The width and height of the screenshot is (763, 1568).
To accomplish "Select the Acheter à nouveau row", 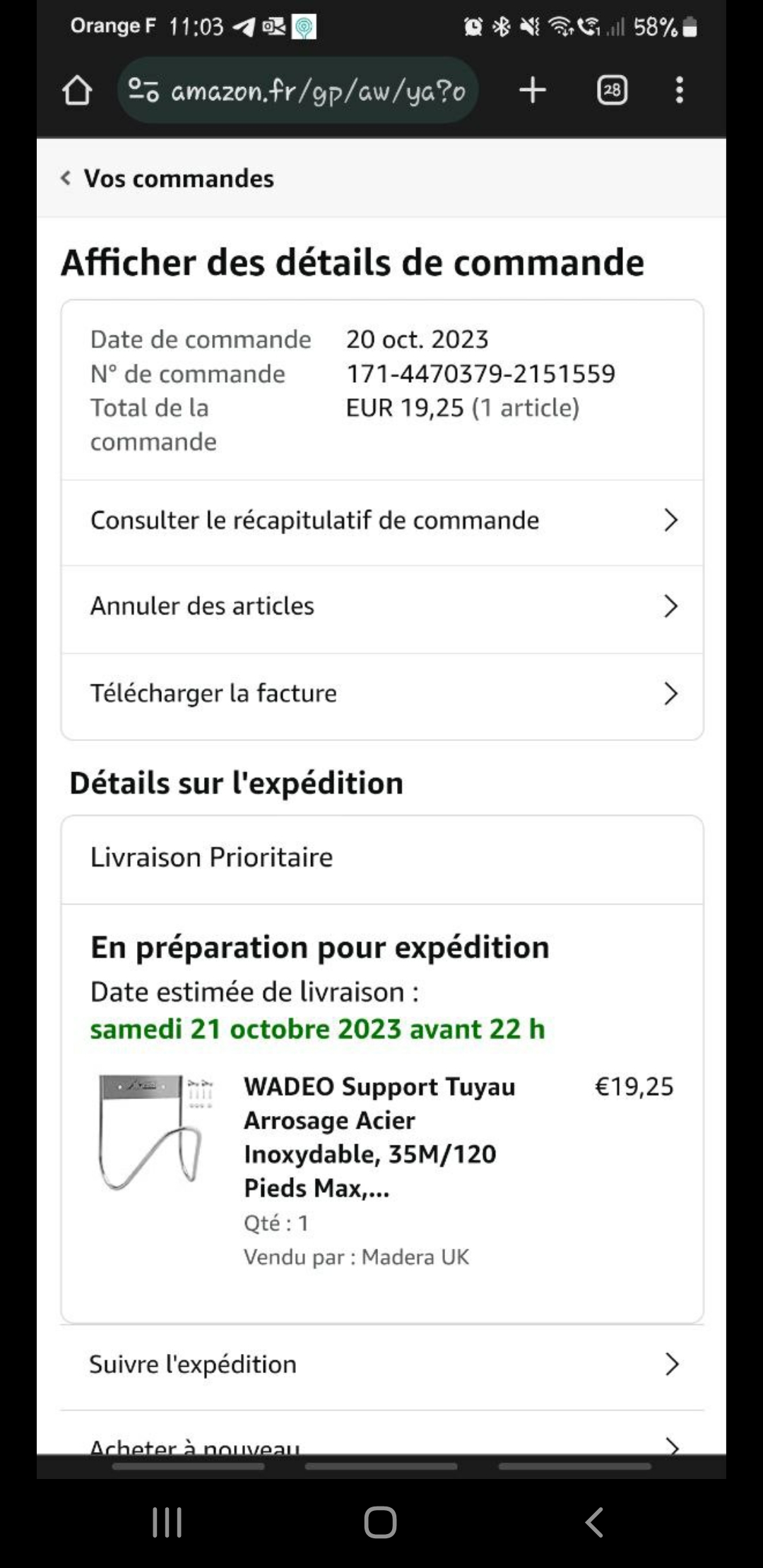I will pos(382,1434).
